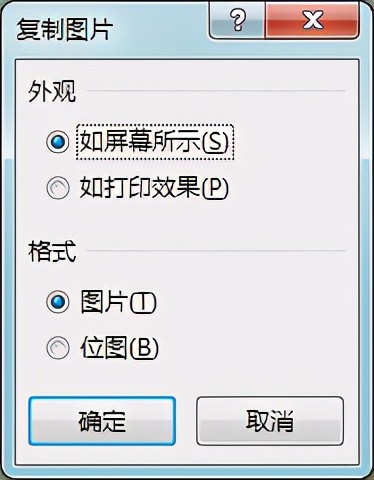
Task: Click the 如打印效果(P) text label
Action: pos(154,188)
